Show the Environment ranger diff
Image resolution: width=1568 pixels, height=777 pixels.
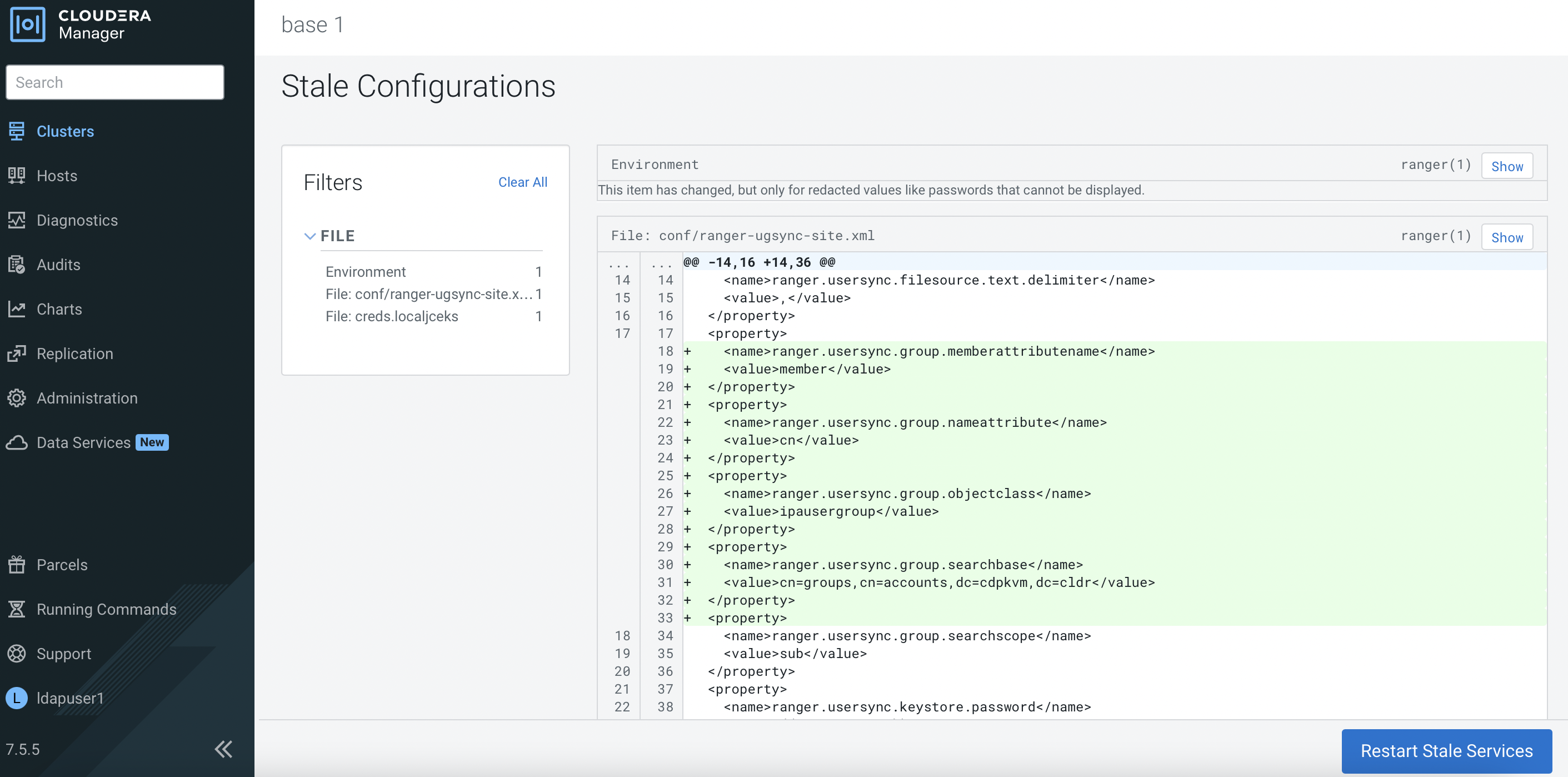(x=1506, y=166)
